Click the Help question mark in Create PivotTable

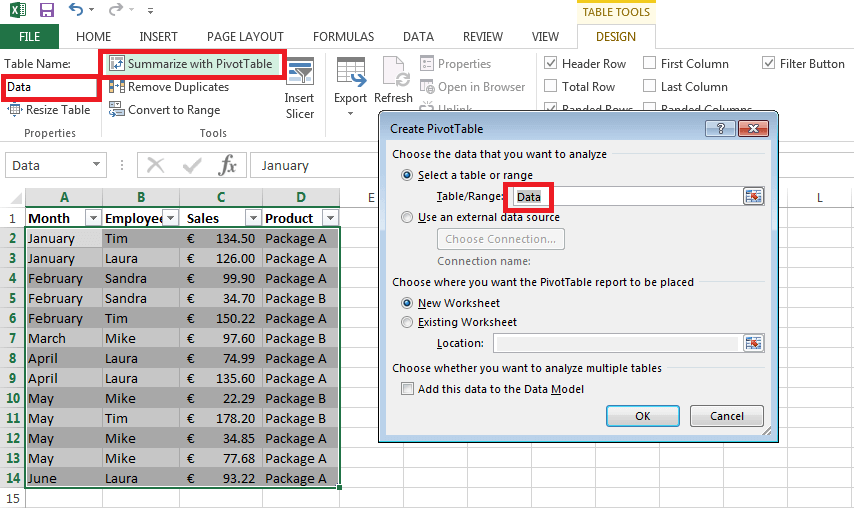coord(720,128)
